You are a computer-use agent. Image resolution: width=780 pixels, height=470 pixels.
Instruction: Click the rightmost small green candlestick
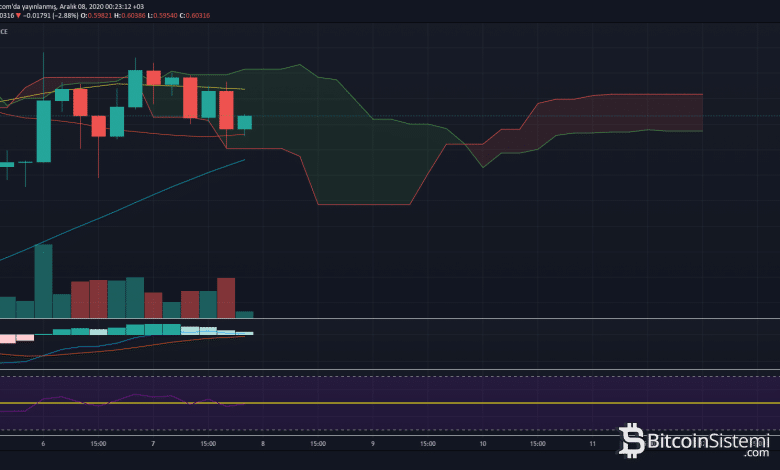(244, 122)
